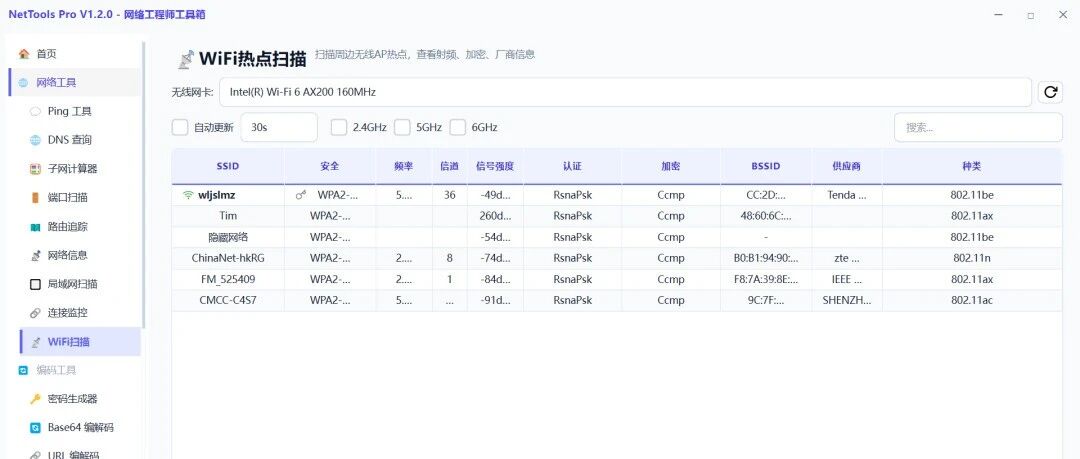Sort by the 频率 column header
The height and width of the screenshot is (459, 1080).
(404, 166)
